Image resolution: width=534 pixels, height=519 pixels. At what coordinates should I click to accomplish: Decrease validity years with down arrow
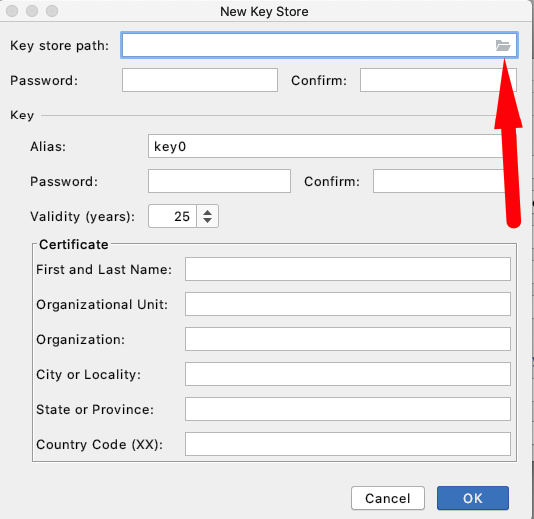tap(207, 221)
